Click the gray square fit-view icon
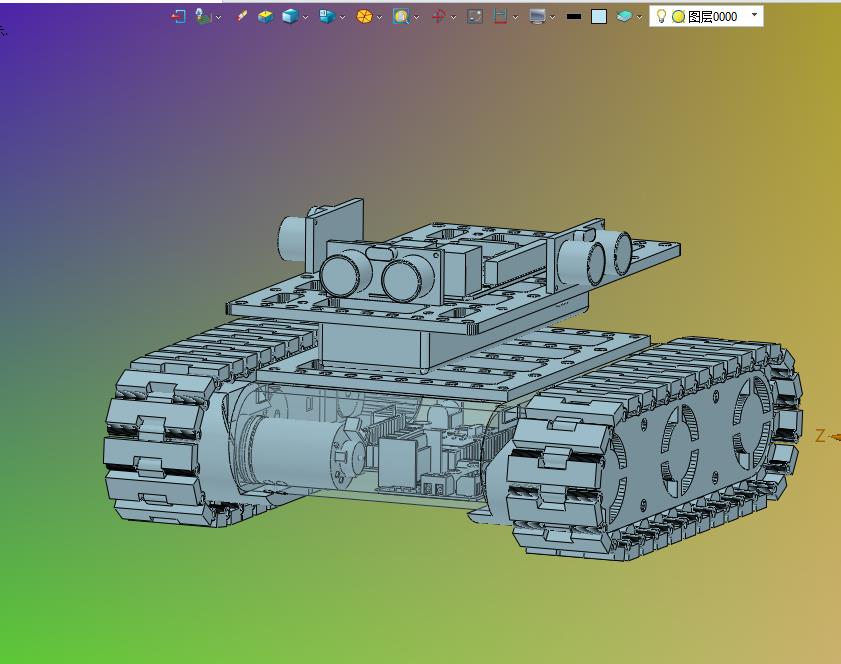Image resolution: width=841 pixels, height=664 pixels. click(475, 17)
